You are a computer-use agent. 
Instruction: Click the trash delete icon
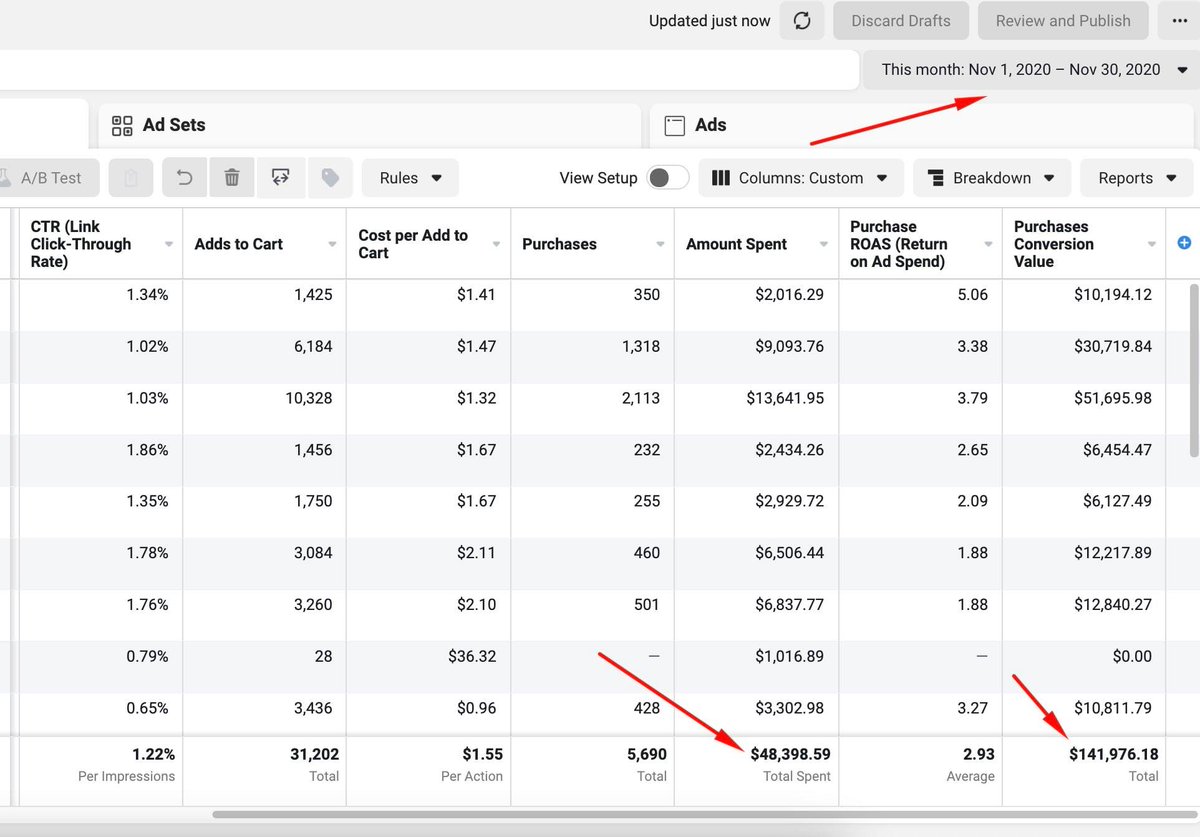(x=232, y=178)
